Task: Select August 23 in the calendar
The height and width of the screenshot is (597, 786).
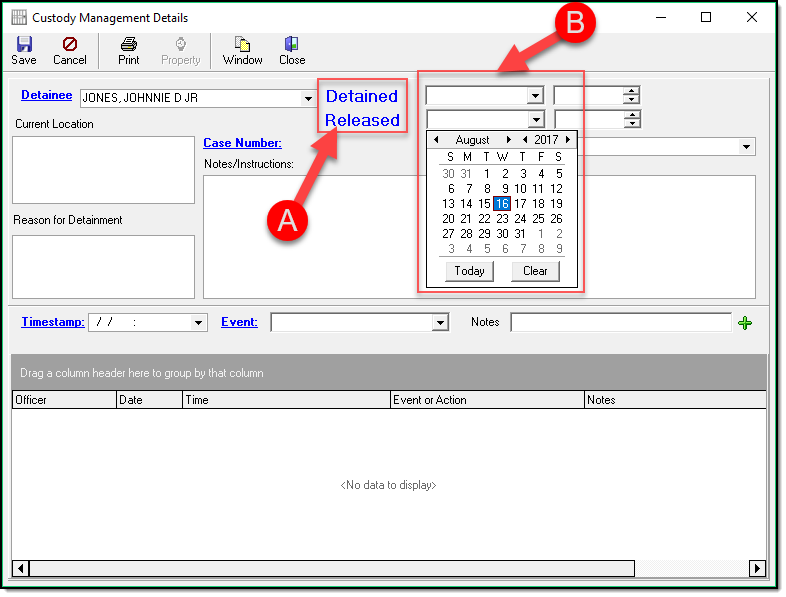Action: click(502, 219)
